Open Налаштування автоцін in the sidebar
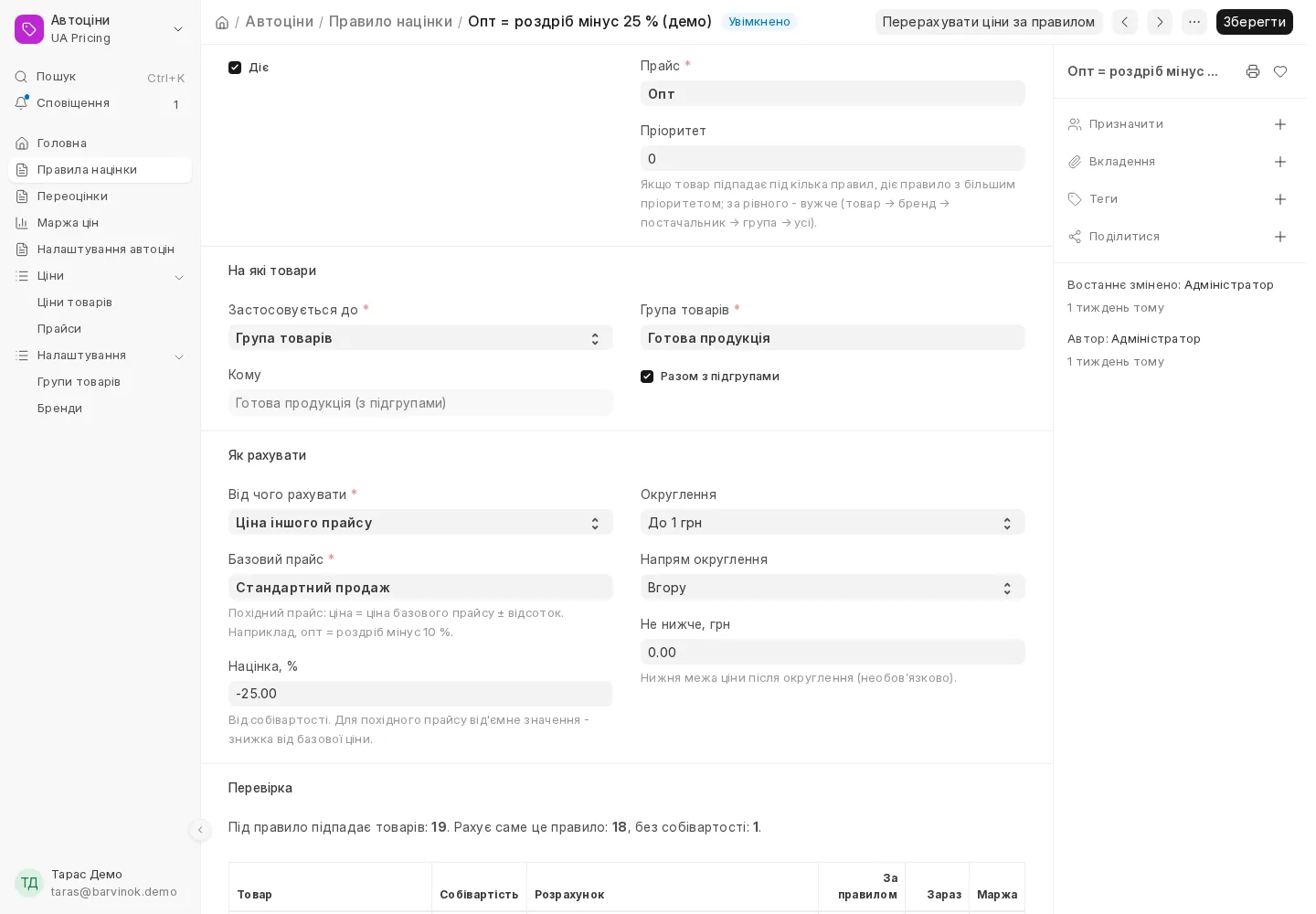The height and width of the screenshot is (914, 1316). pyautogui.click(x=101, y=250)
